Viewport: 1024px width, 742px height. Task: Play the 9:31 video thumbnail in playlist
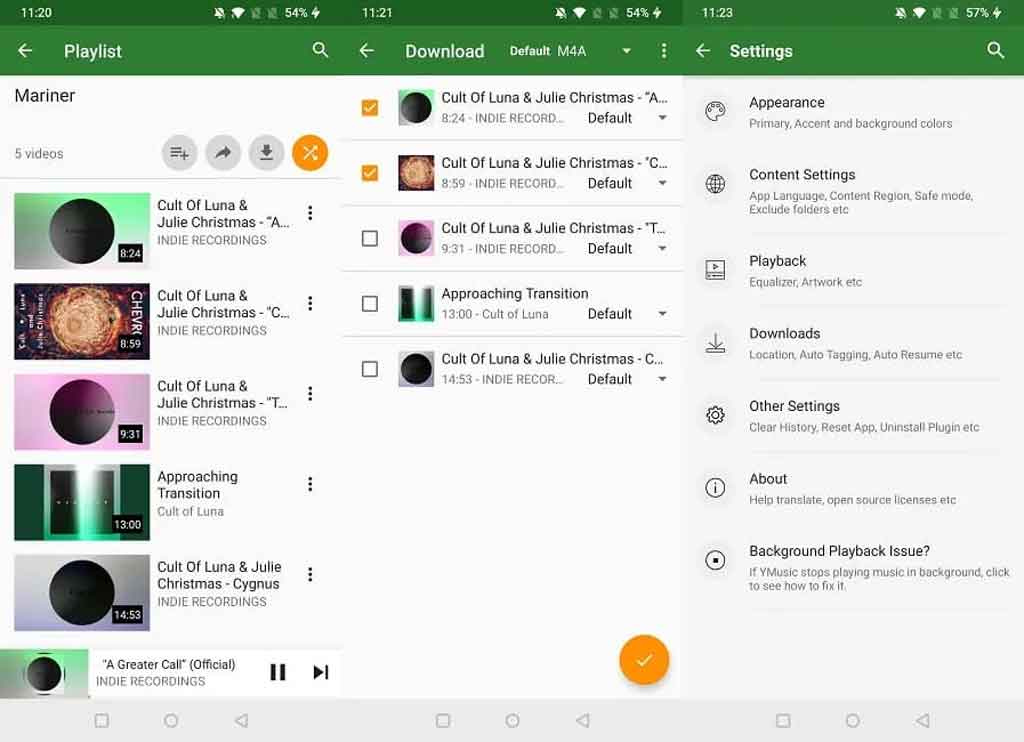[x=82, y=412]
